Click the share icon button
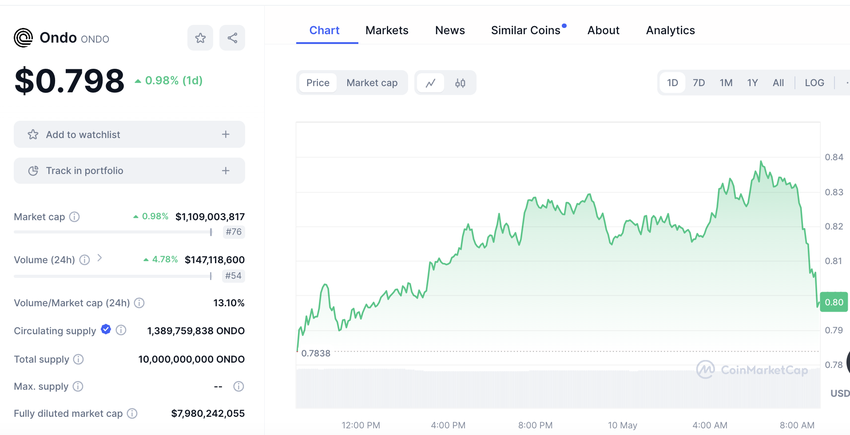 pos(232,38)
